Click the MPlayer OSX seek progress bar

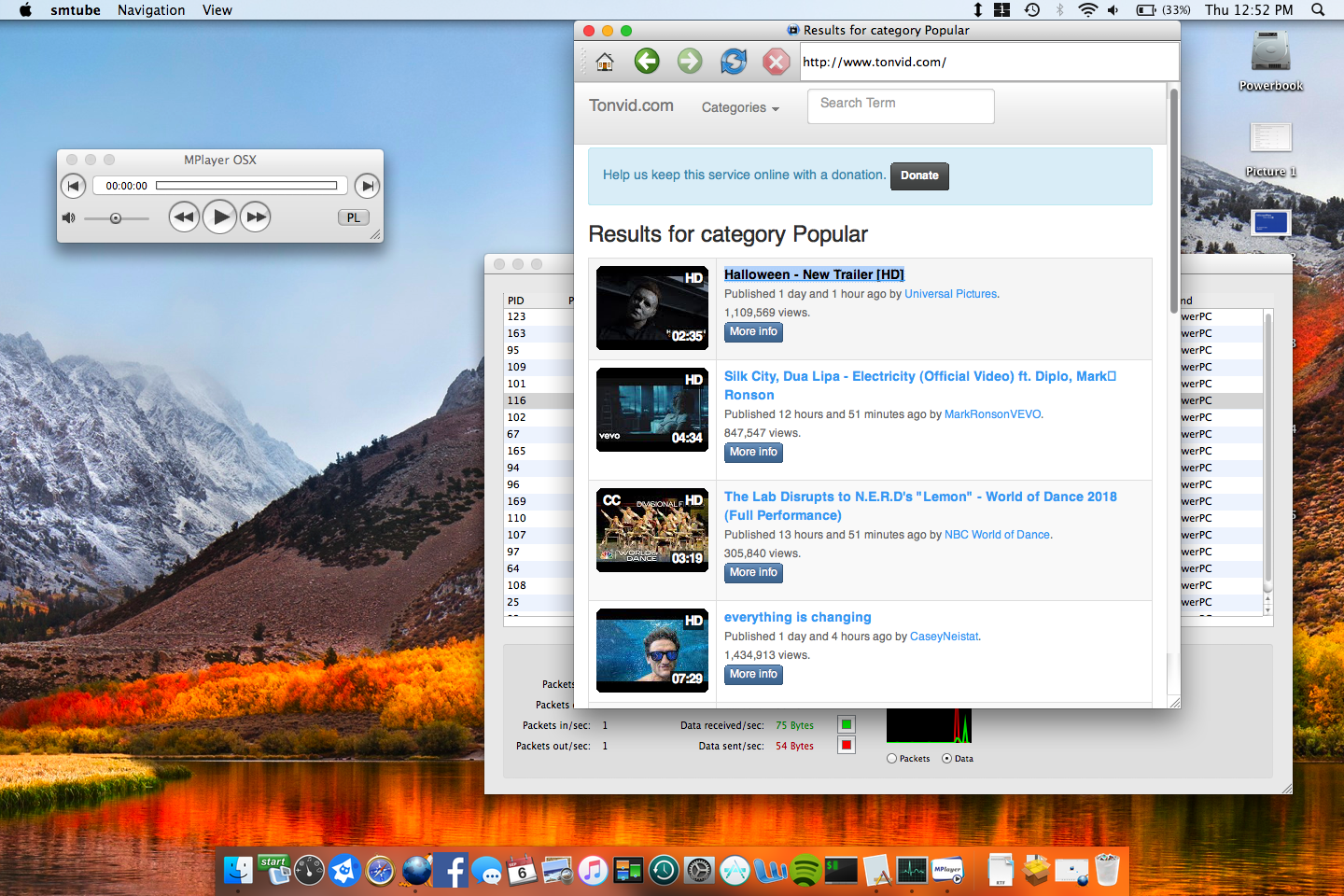pyautogui.click(x=246, y=186)
